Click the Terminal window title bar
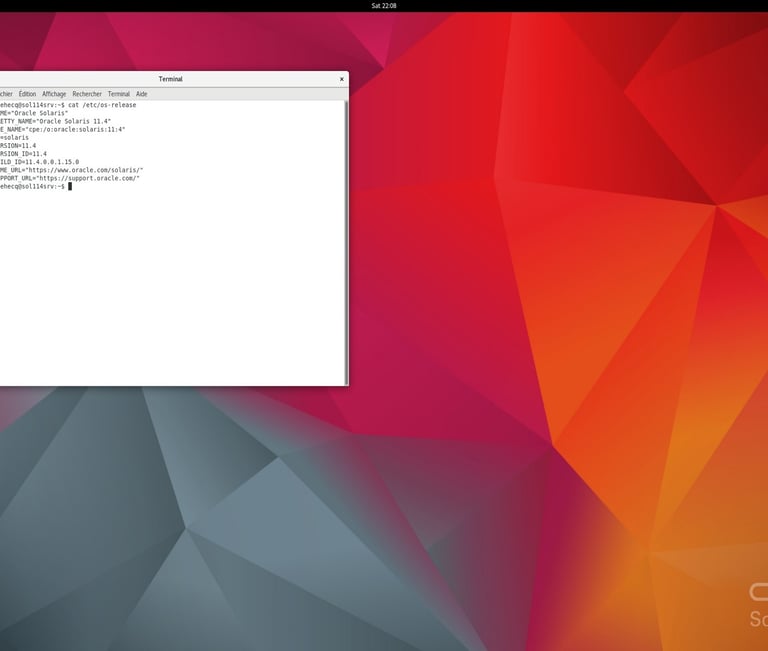 pos(170,79)
